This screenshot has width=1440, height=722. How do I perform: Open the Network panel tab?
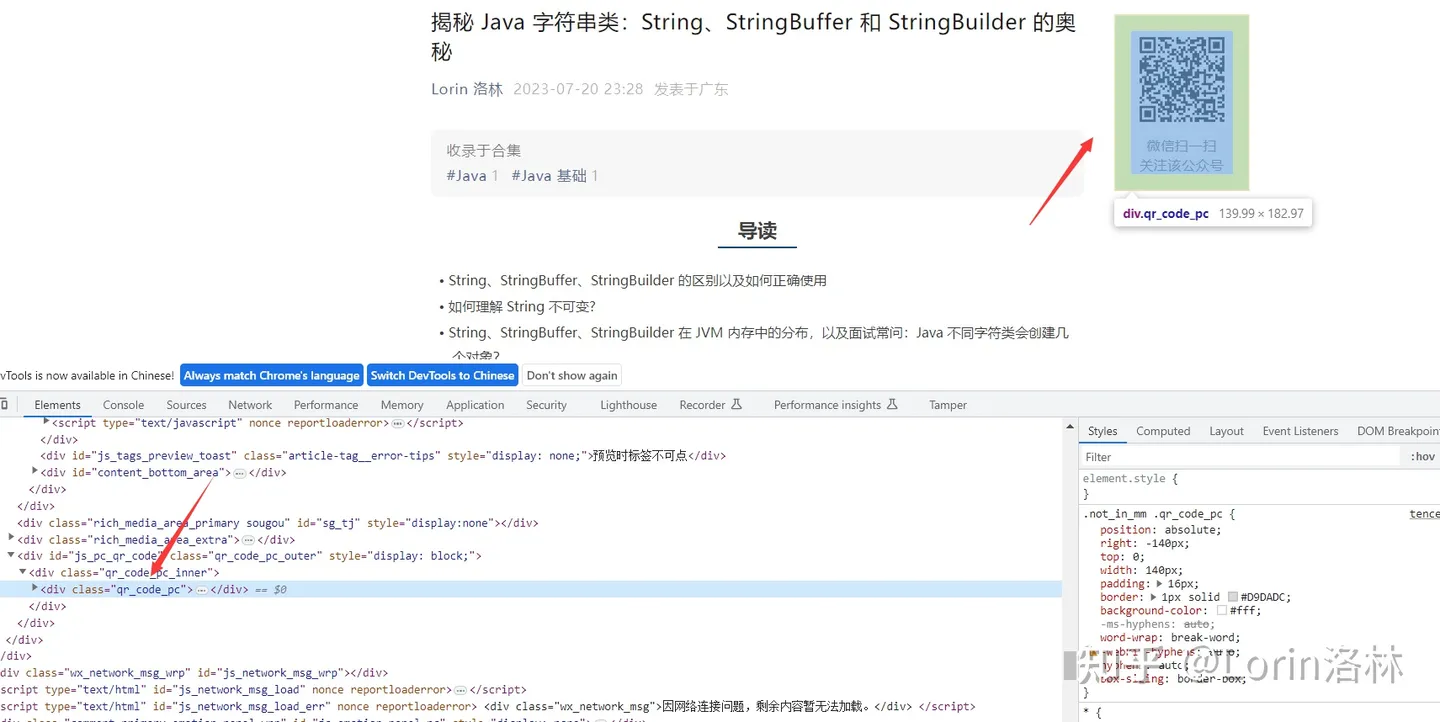tap(250, 405)
